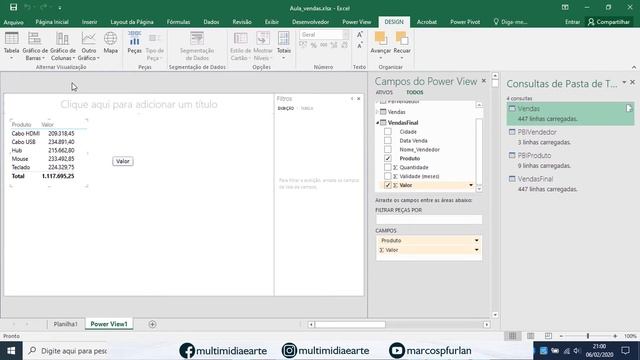This screenshot has width=640, height=360.
Task: Click the Windows search box 'Digite aqui para pesquisar'
Action: coord(66,351)
